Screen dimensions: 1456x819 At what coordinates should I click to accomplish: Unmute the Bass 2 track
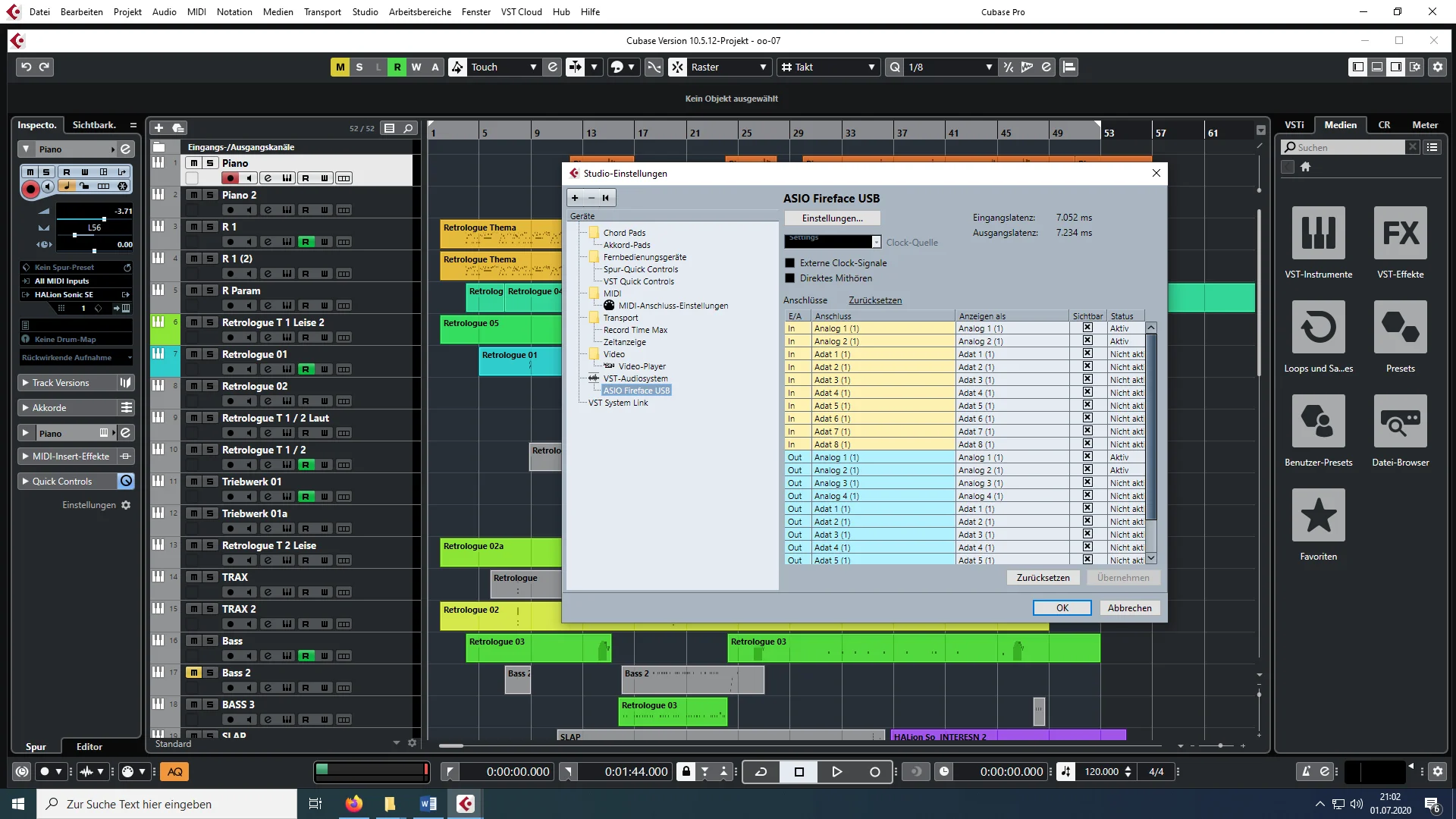(193, 673)
